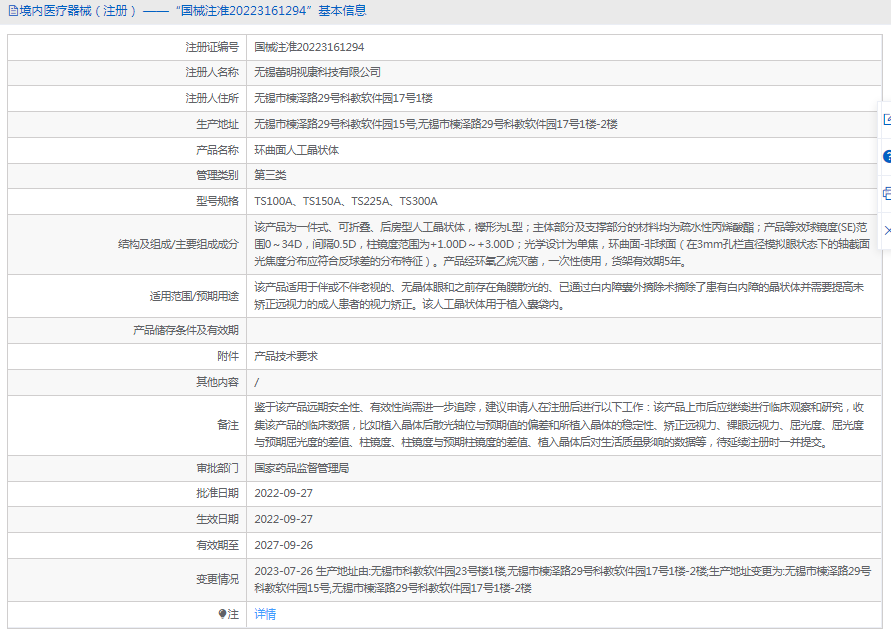Open the 详情 link in the note row
Viewport: 891px width, 633px height.
pyautogui.click(x=265, y=614)
